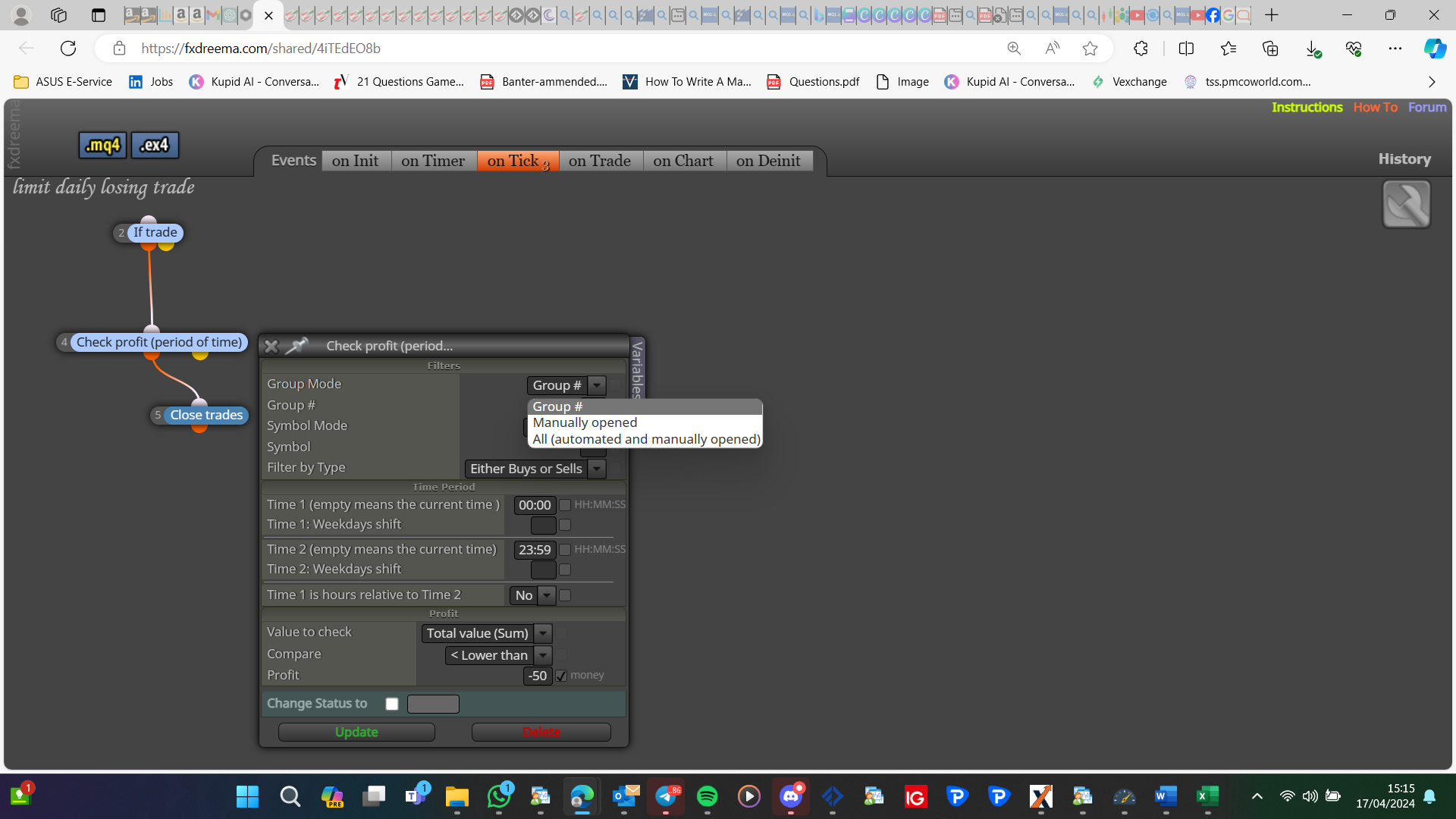
Task: Open Windows taskbar search
Action: pyautogui.click(x=290, y=796)
